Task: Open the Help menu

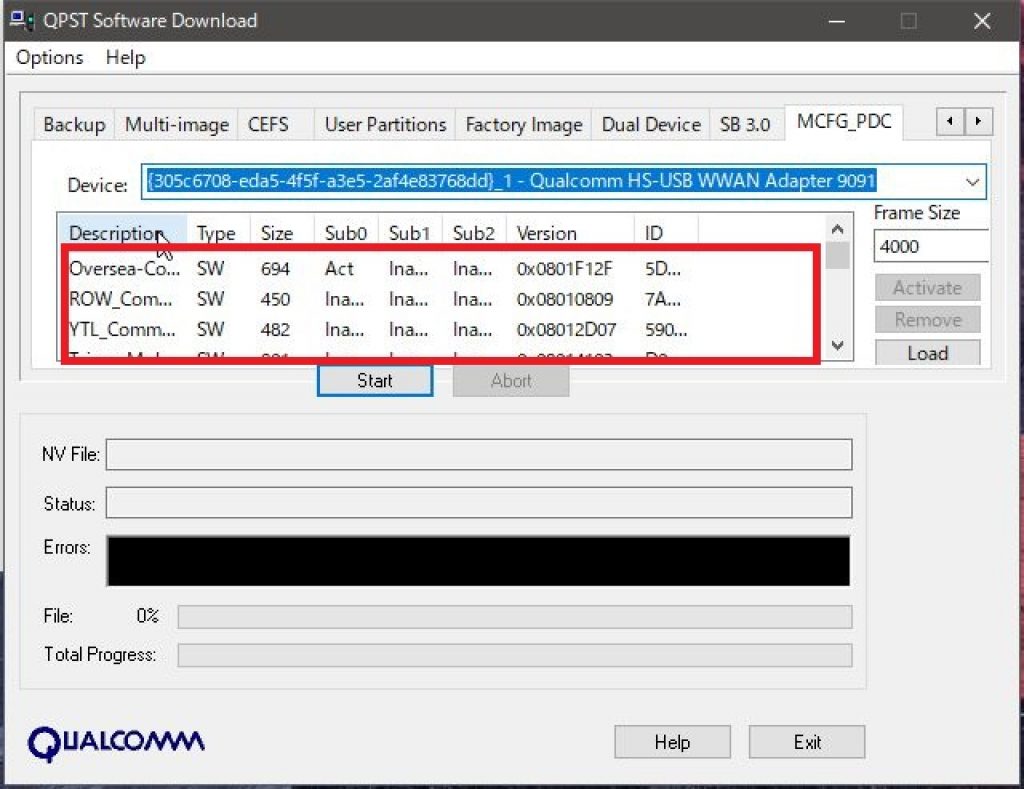Action: pyautogui.click(x=125, y=58)
